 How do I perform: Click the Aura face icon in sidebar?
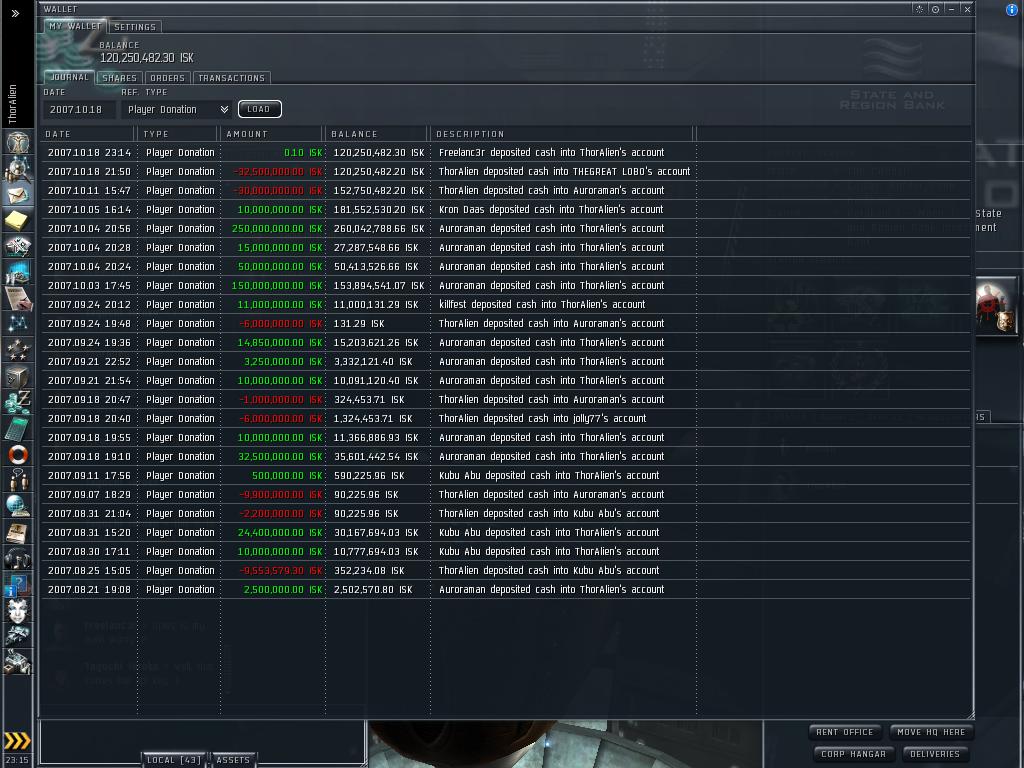18,611
